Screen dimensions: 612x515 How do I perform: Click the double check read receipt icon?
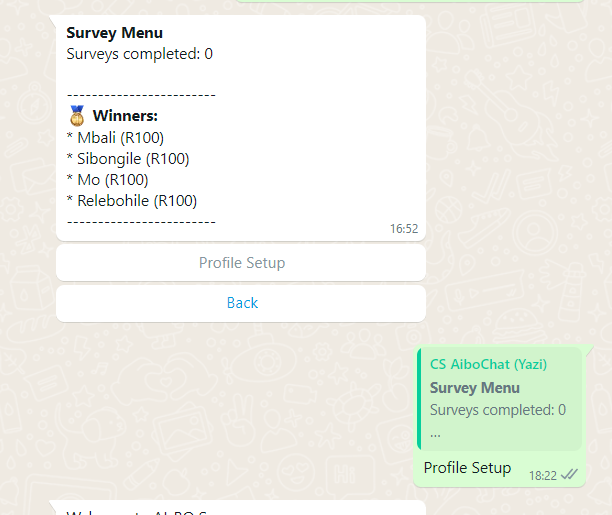pos(570,474)
